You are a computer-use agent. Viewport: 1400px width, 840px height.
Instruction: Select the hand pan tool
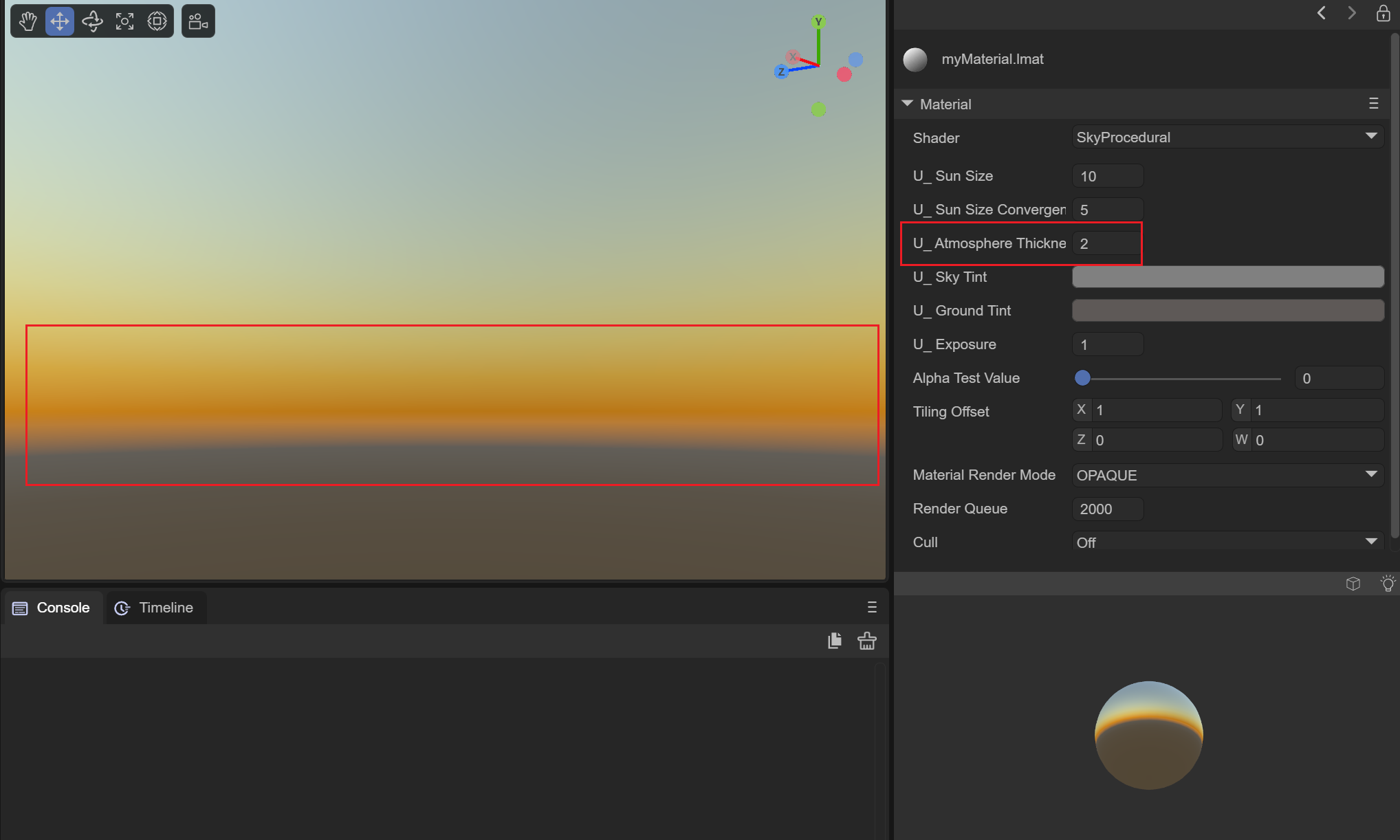(28, 21)
